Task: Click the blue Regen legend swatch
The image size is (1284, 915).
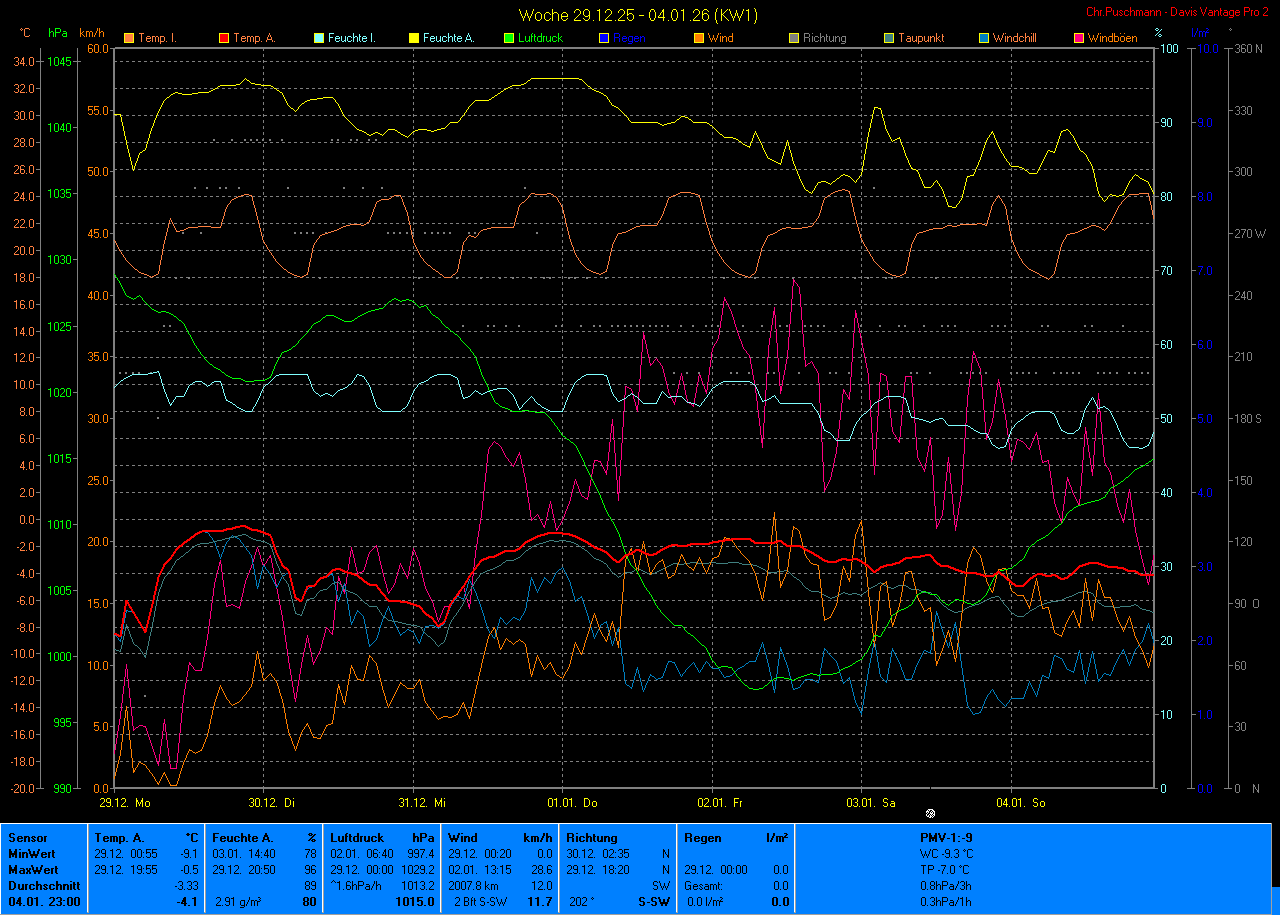Action: 604,39
